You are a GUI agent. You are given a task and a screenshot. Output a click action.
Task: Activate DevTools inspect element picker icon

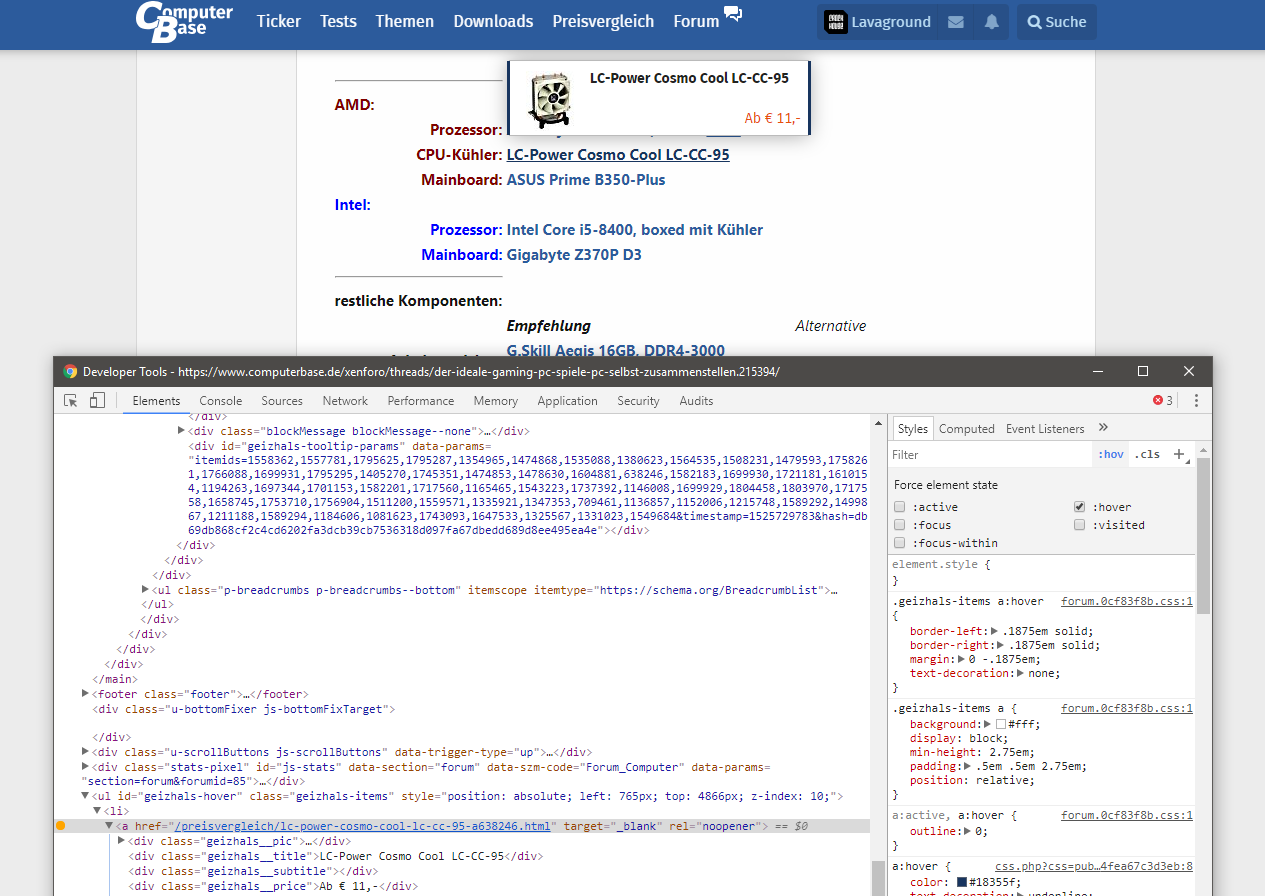tap(71, 400)
